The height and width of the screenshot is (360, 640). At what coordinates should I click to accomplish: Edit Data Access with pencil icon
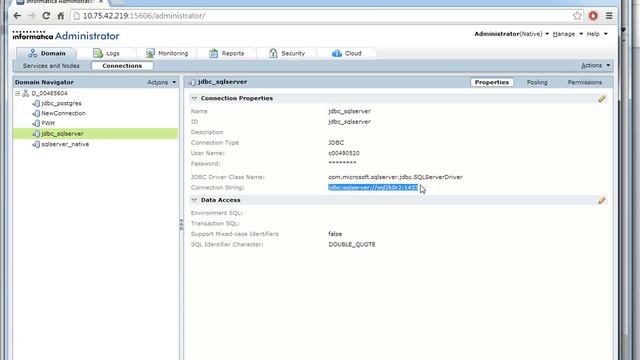(602, 200)
